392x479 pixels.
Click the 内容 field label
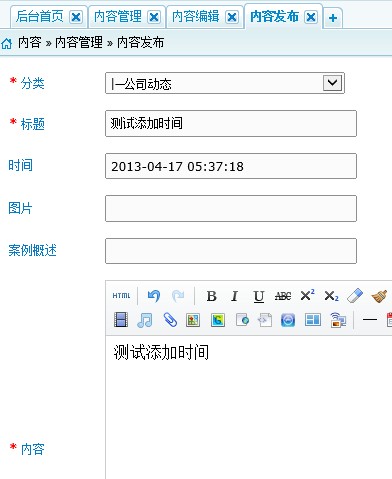(32, 449)
